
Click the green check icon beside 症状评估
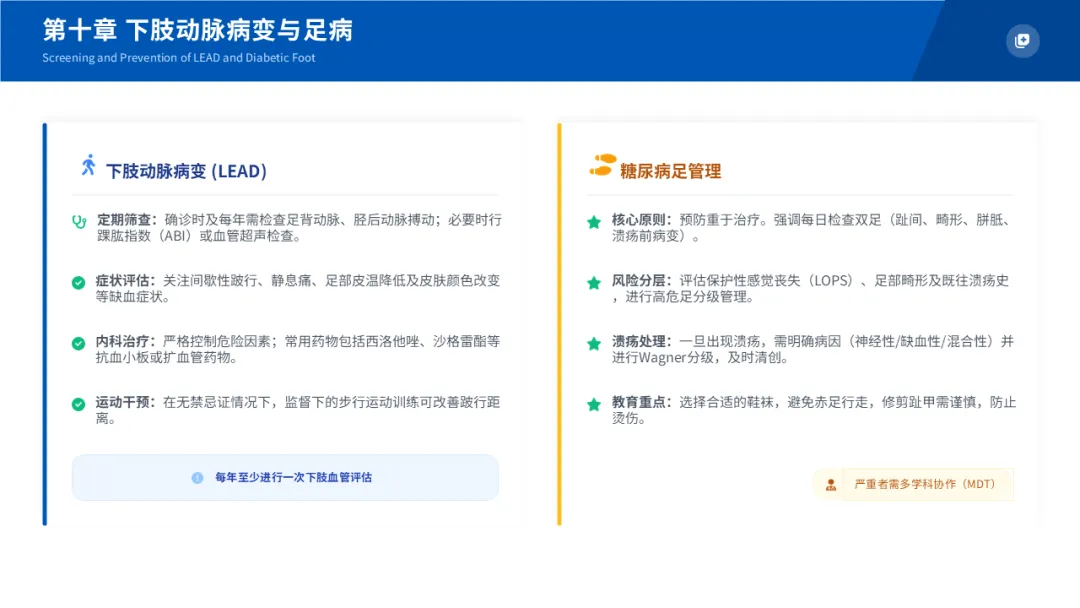(79, 282)
